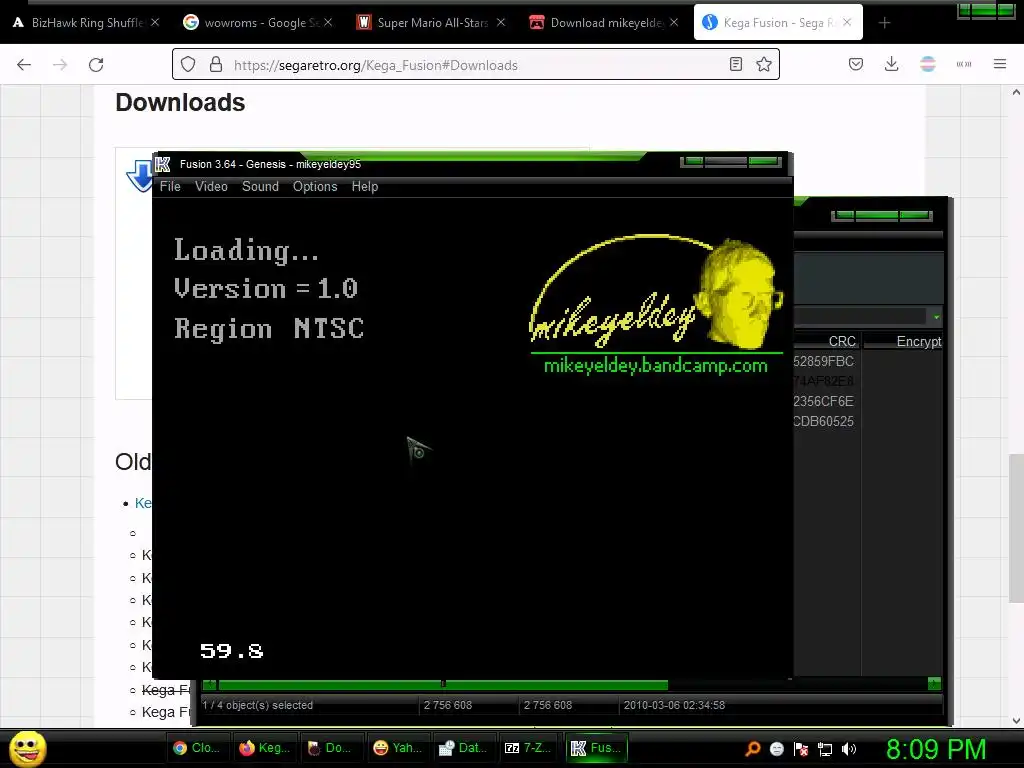Open Chrome taskbar item Clo...
This screenshot has height=768, width=1024.
pos(196,748)
